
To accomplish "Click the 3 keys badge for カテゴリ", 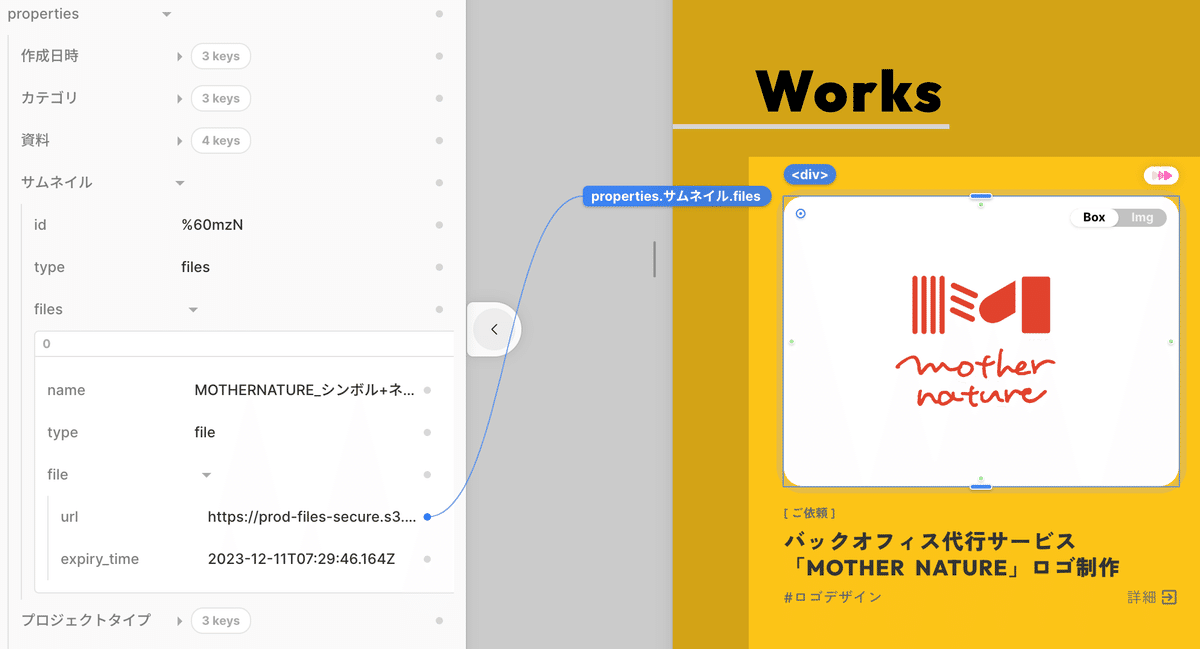I will click(x=221, y=98).
